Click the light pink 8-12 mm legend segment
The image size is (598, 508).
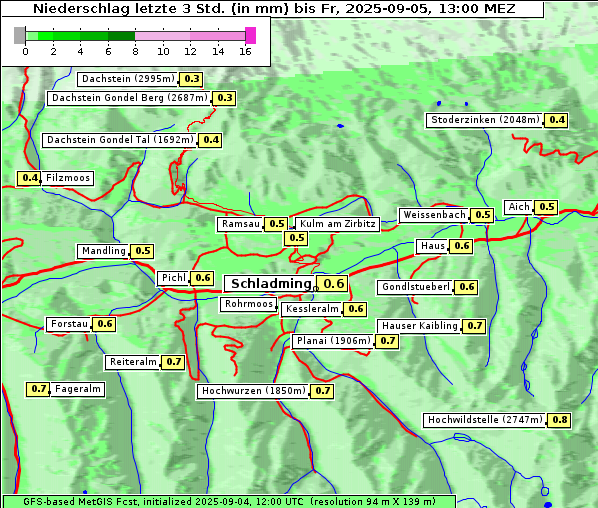coord(162,36)
